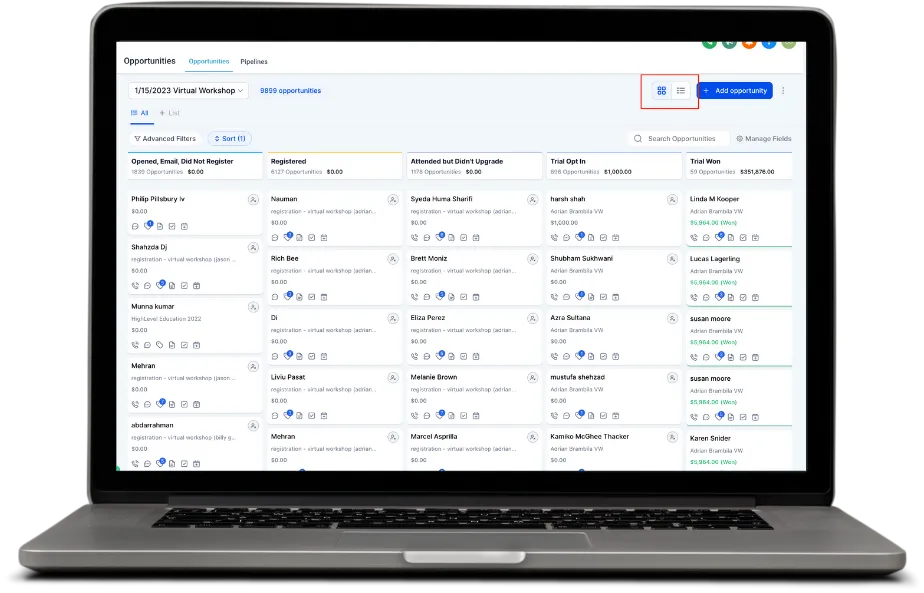The width and height of the screenshot is (924, 593).
Task: Open the Sort (1) options
Action: pyautogui.click(x=230, y=139)
